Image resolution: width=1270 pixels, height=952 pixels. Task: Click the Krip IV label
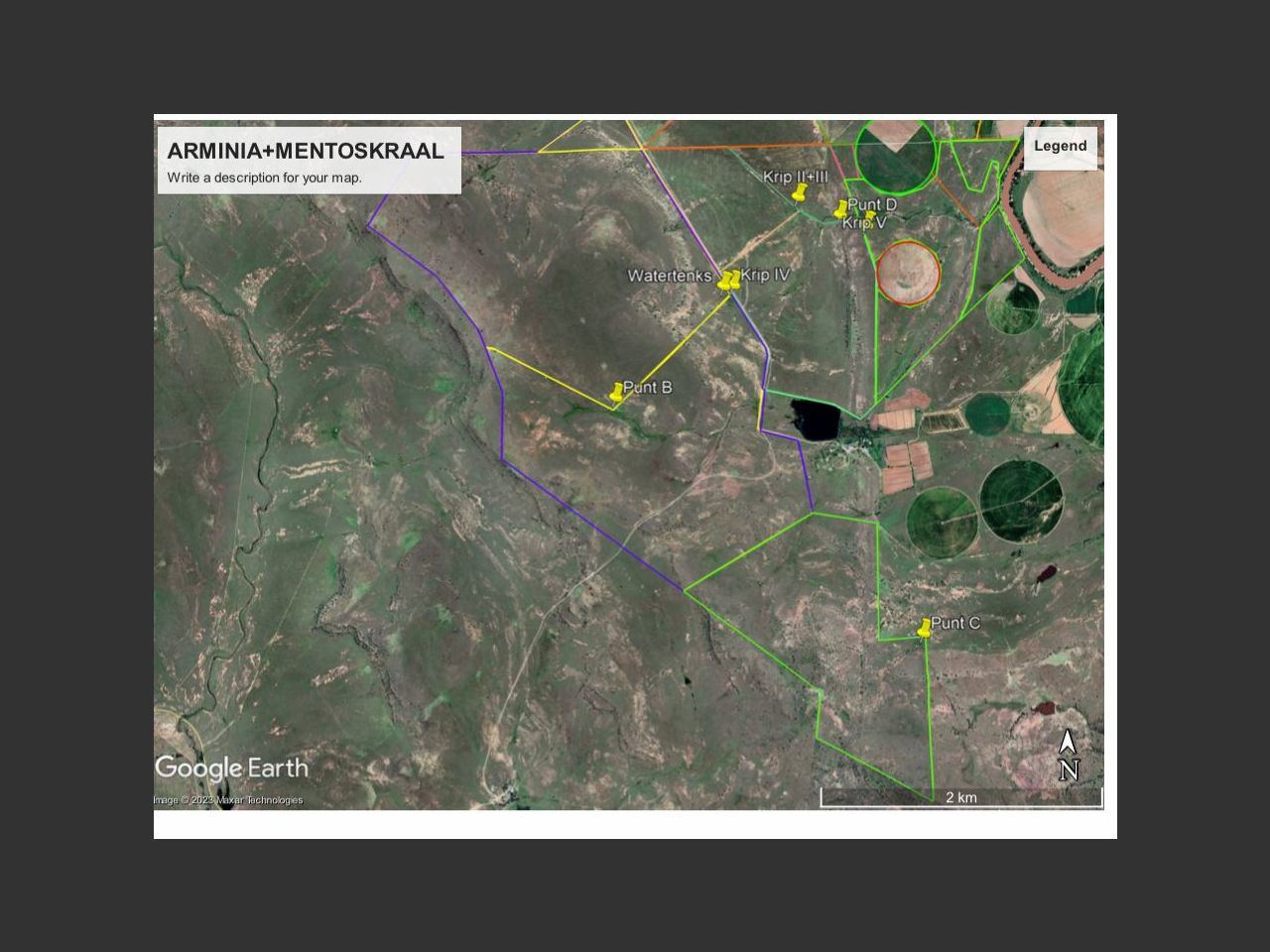[765, 275]
